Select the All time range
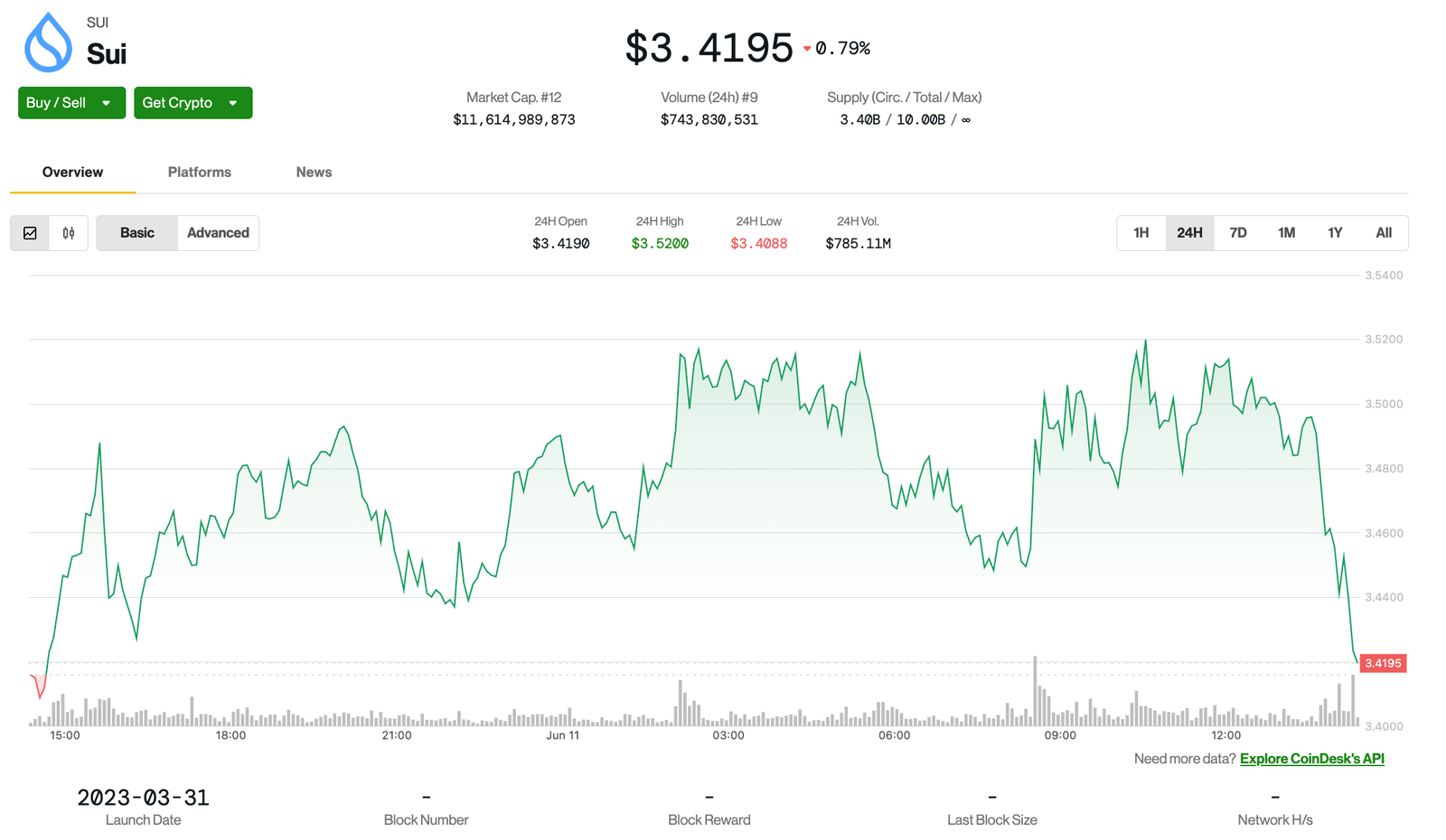Viewport: 1446px width, 840px height. 1383,232
